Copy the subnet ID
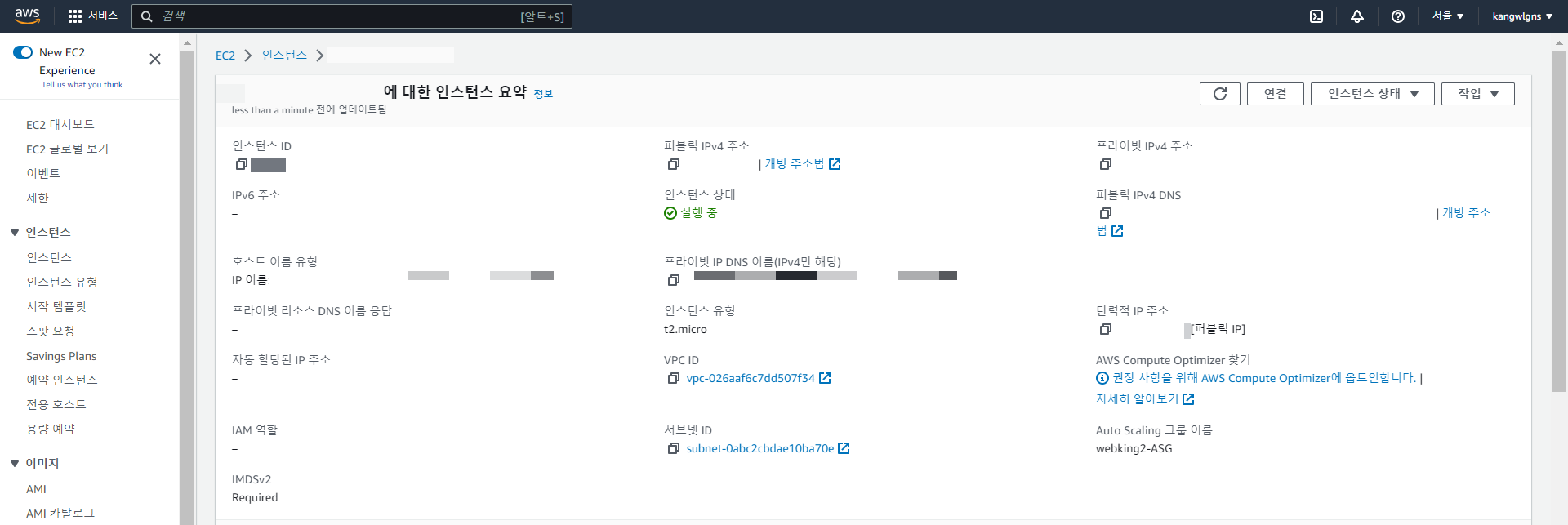 (674, 448)
